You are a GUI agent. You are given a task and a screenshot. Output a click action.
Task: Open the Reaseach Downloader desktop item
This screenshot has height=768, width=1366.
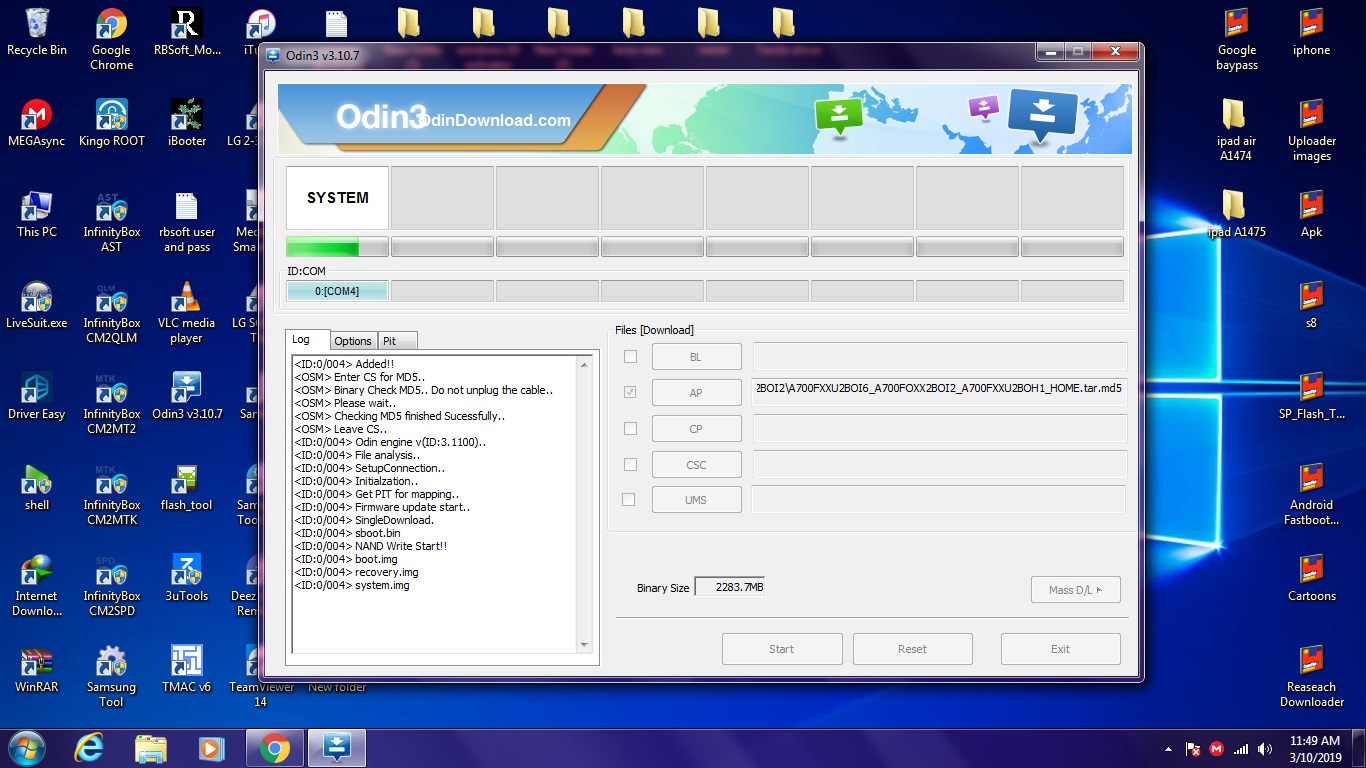pos(1311,677)
